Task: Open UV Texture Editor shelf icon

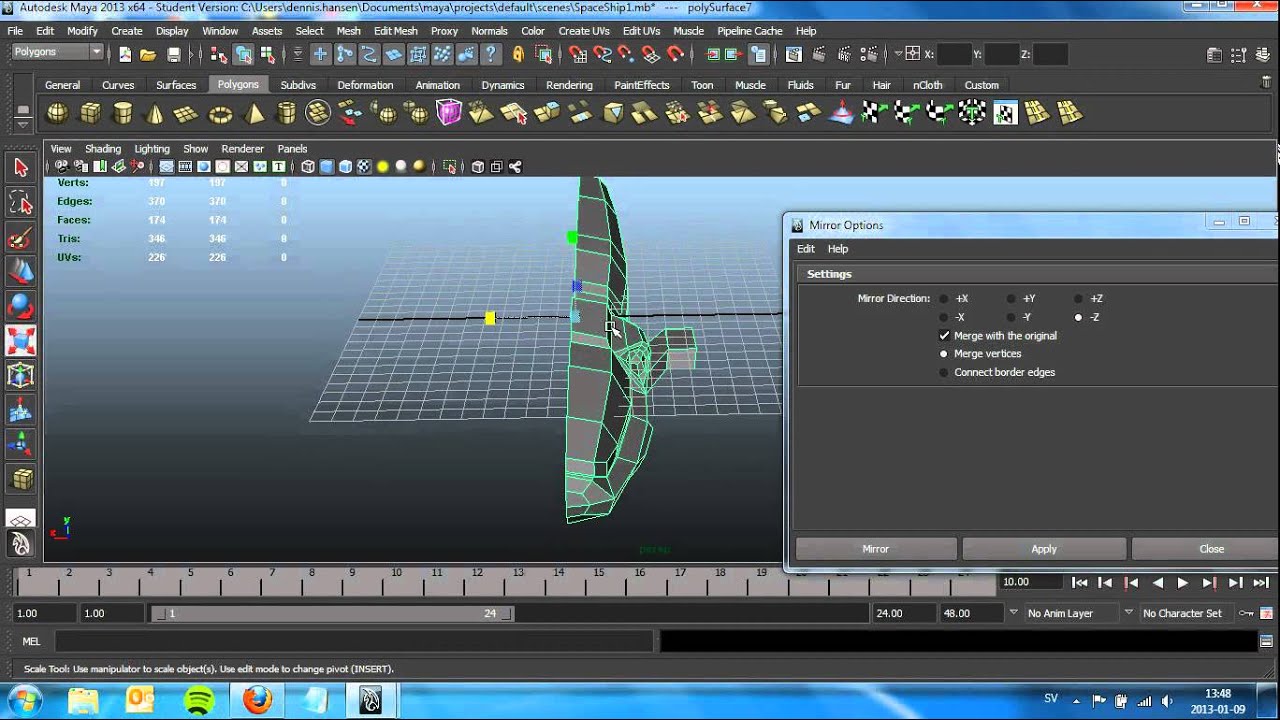Action: (1005, 113)
